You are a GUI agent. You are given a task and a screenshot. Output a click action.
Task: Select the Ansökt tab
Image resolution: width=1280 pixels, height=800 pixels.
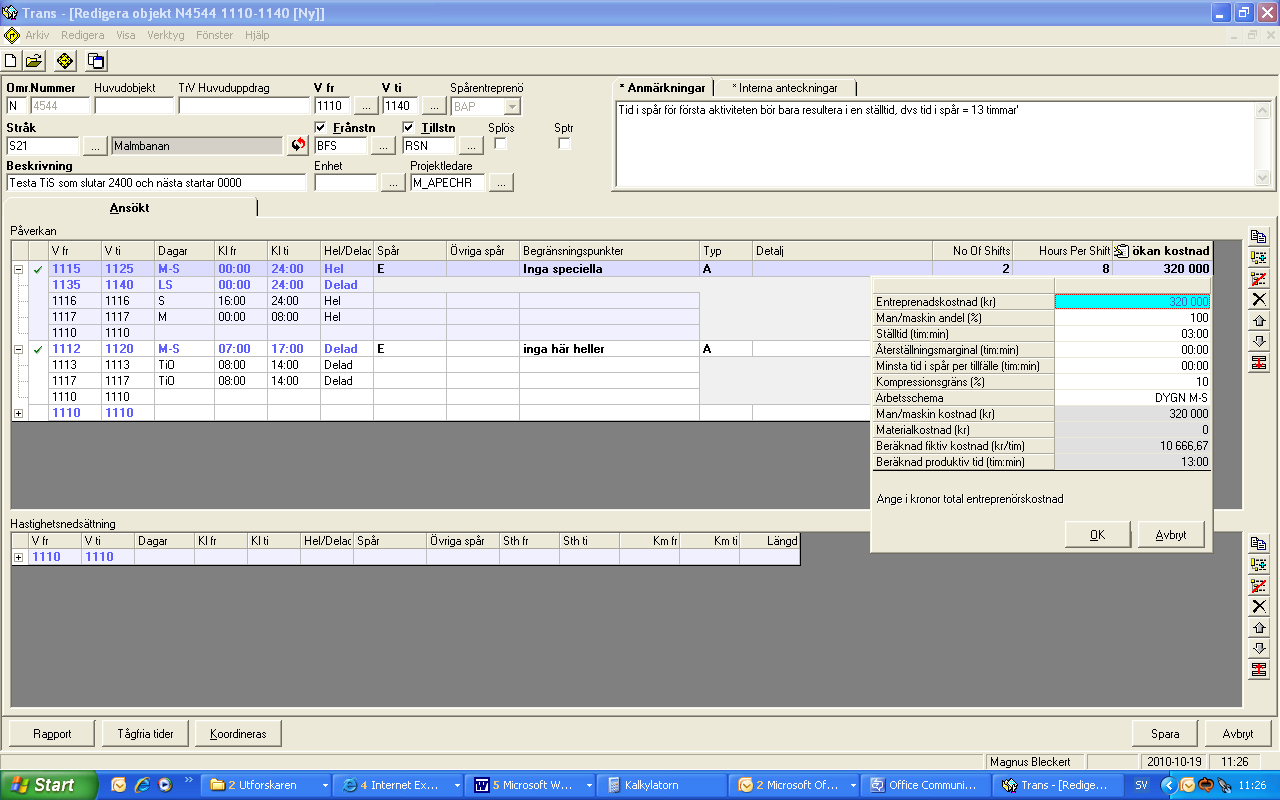pos(130,208)
